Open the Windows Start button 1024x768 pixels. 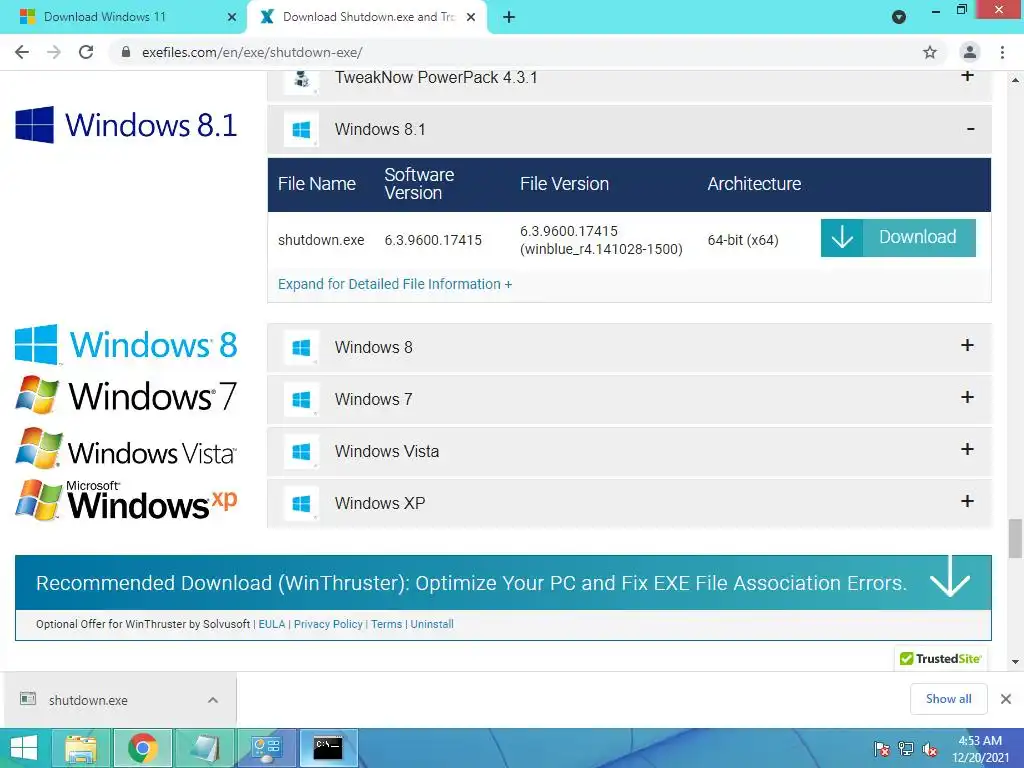[24, 748]
